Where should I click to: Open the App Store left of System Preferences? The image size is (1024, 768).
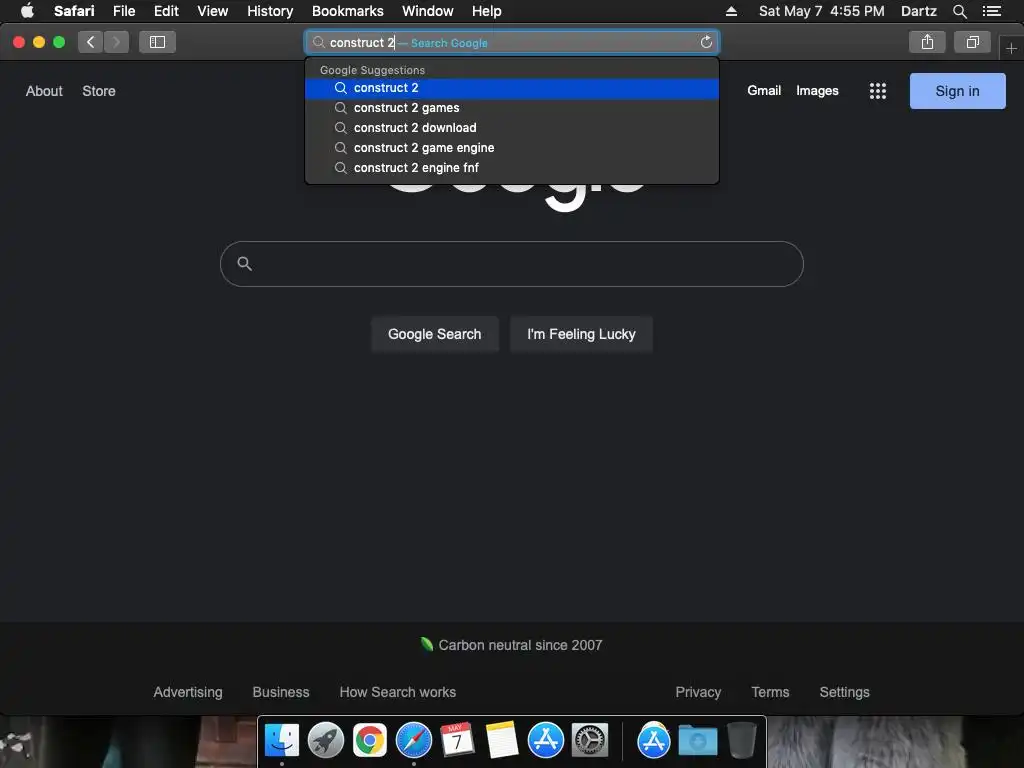tap(545, 741)
